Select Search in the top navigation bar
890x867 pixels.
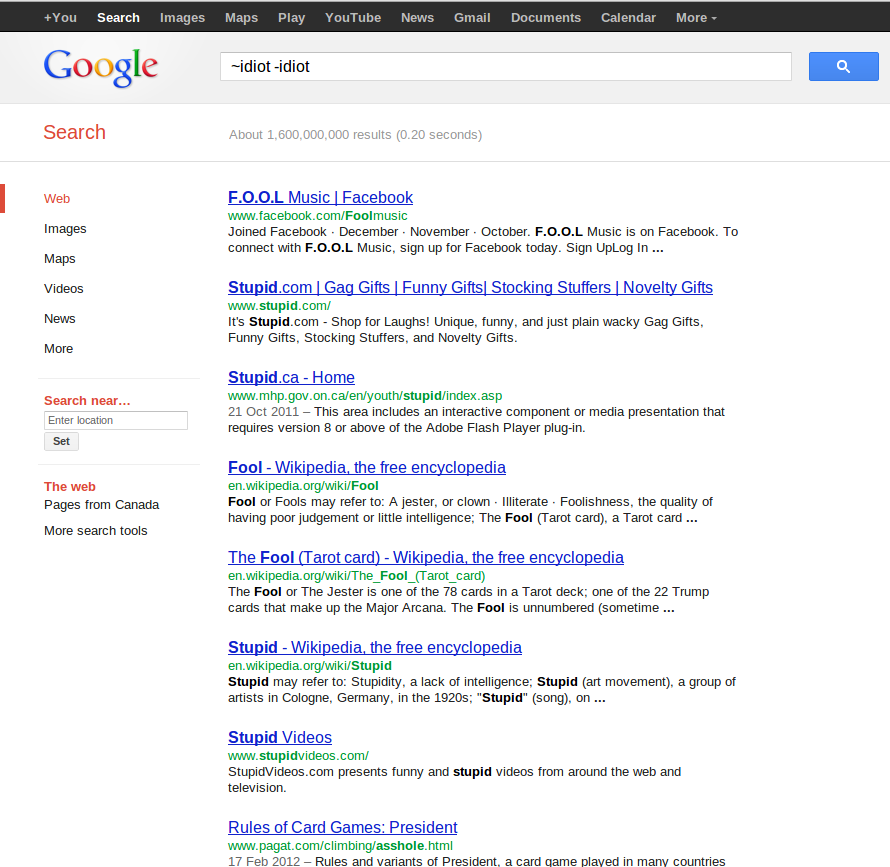point(118,18)
